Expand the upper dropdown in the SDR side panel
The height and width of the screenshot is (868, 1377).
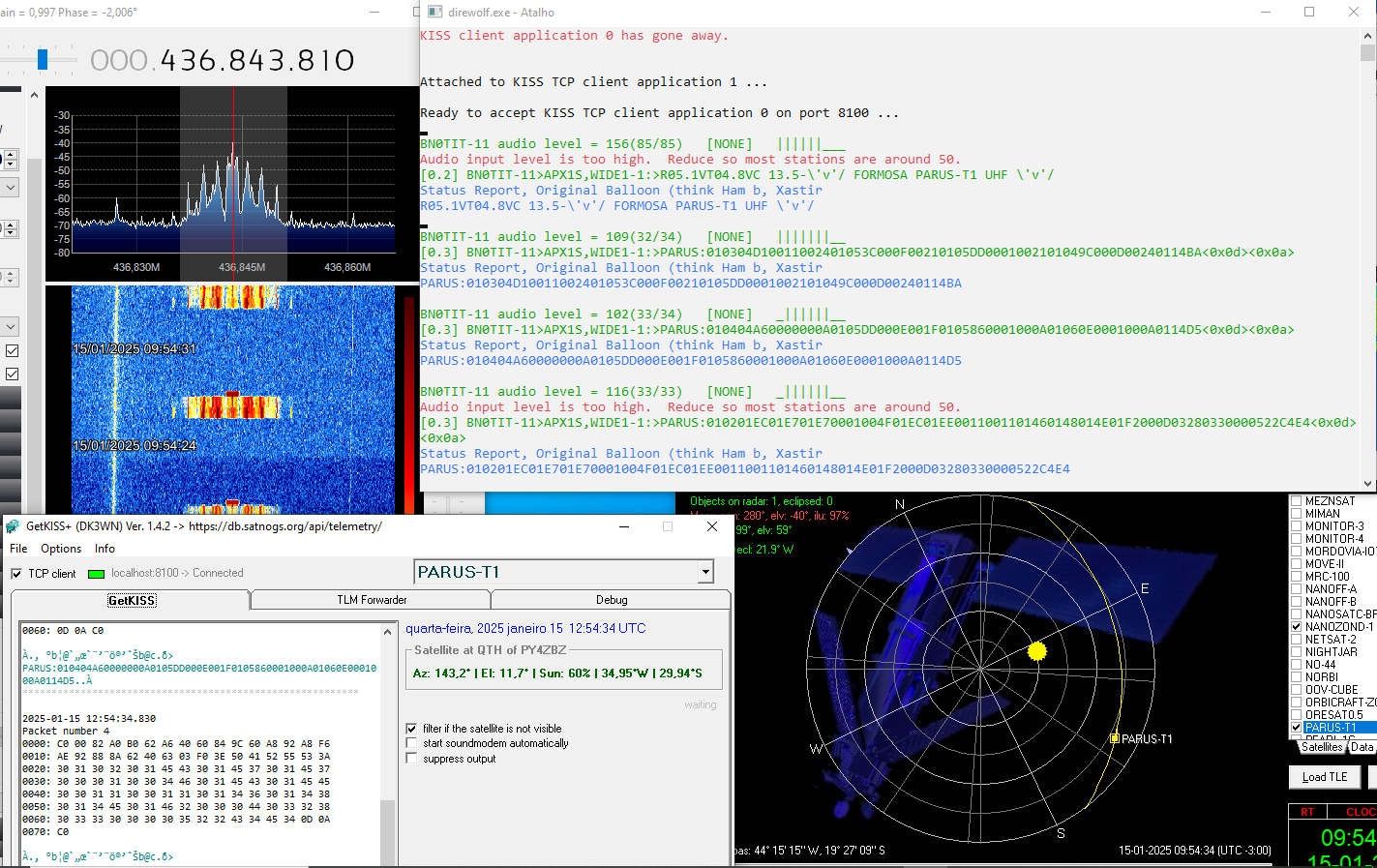[11, 187]
